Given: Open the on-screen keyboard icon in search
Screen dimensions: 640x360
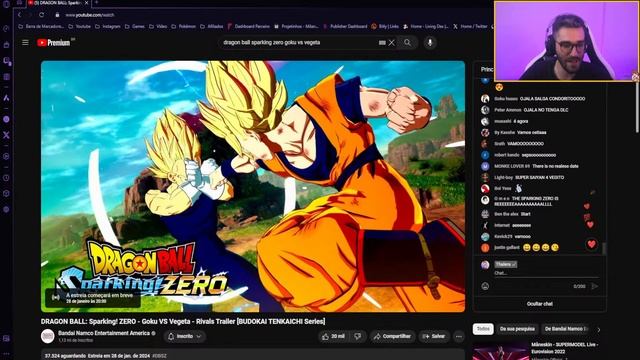Looking at the screenshot, I should [x=382, y=42].
